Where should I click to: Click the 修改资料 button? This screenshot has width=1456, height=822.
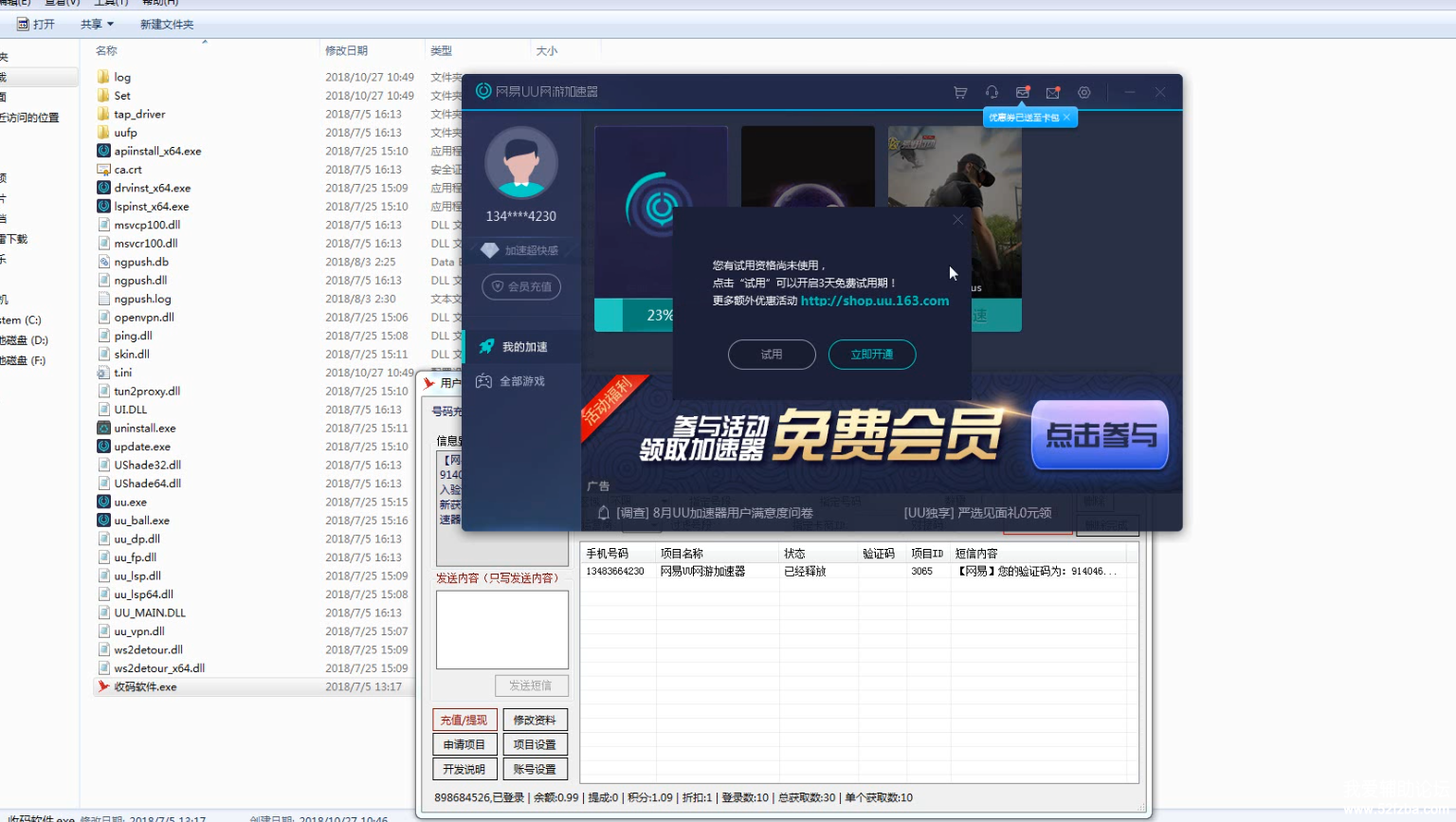[x=535, y=721]
